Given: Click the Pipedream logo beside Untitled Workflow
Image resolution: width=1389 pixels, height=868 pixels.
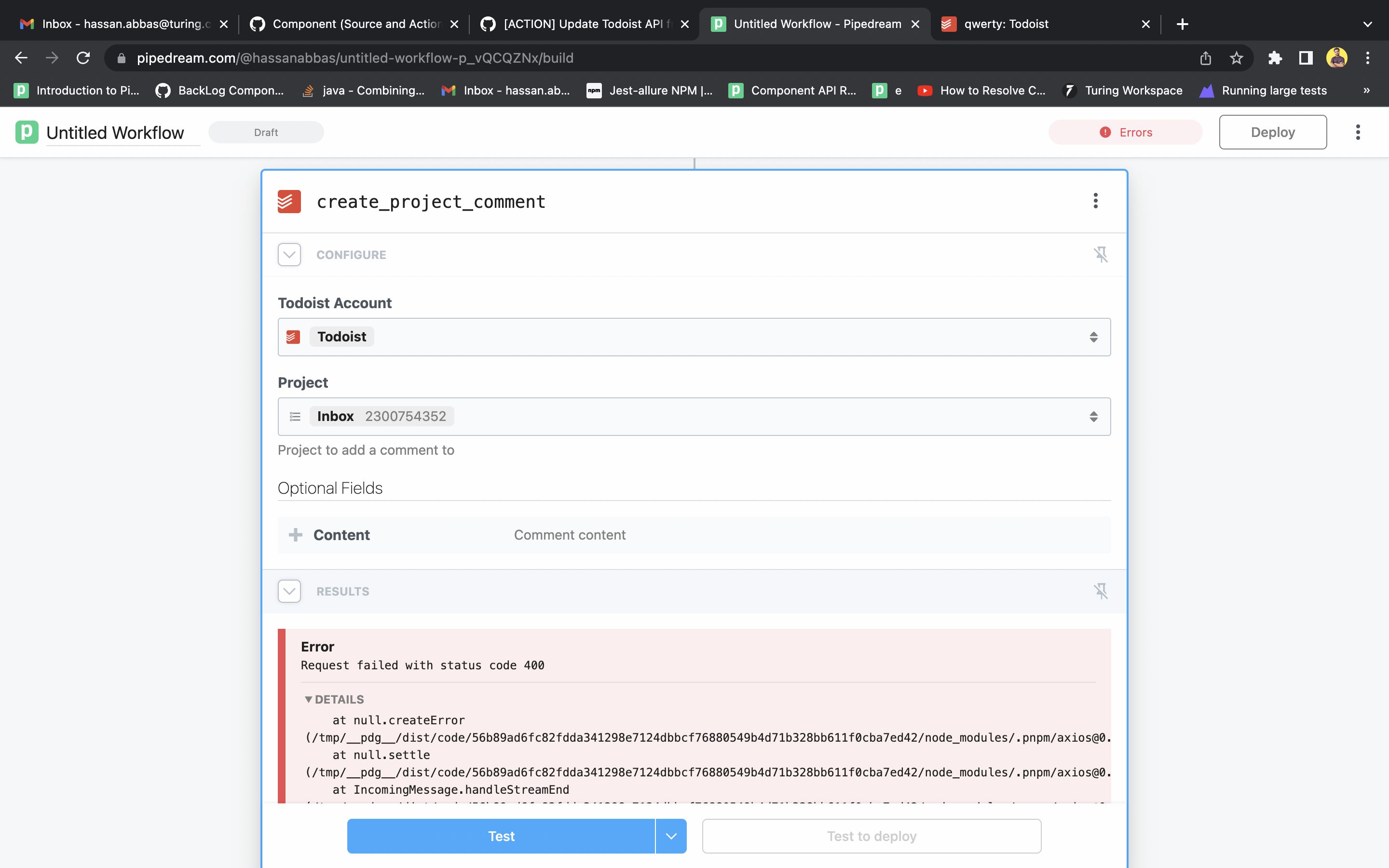Looking at the screenshot, I should [26, 132].
